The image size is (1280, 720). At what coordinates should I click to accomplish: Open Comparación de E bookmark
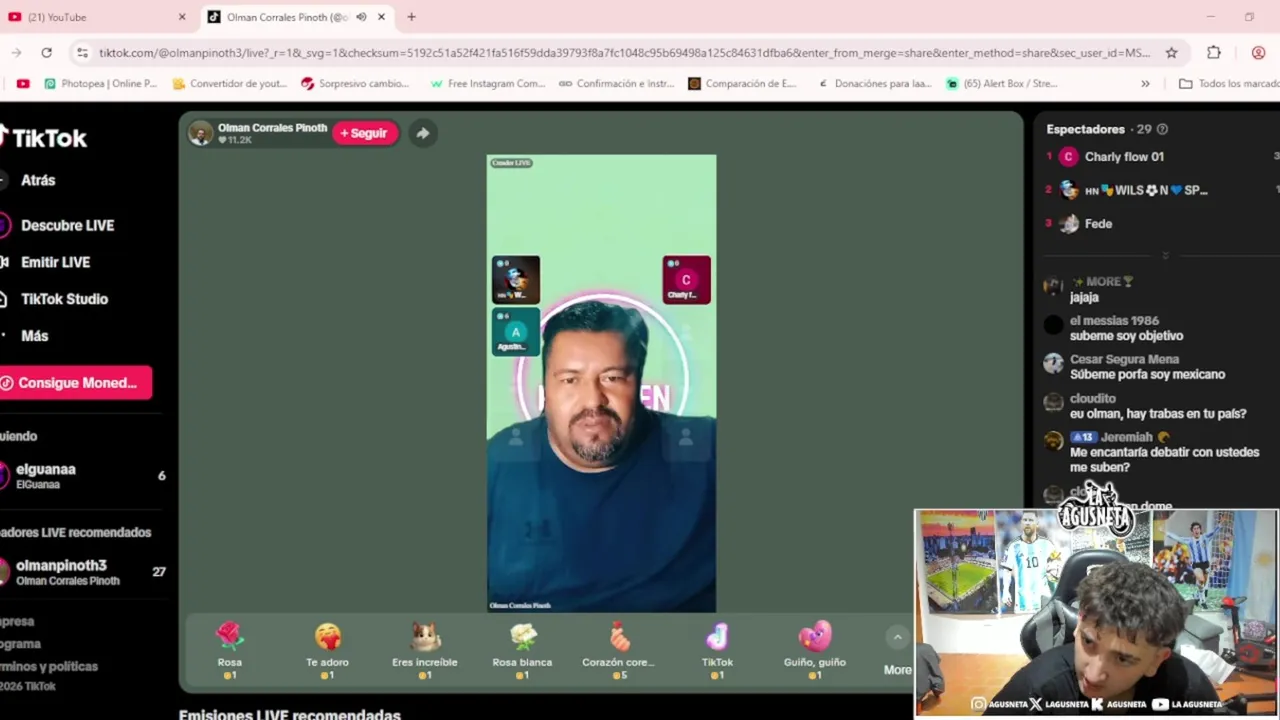tap(743, 84)
